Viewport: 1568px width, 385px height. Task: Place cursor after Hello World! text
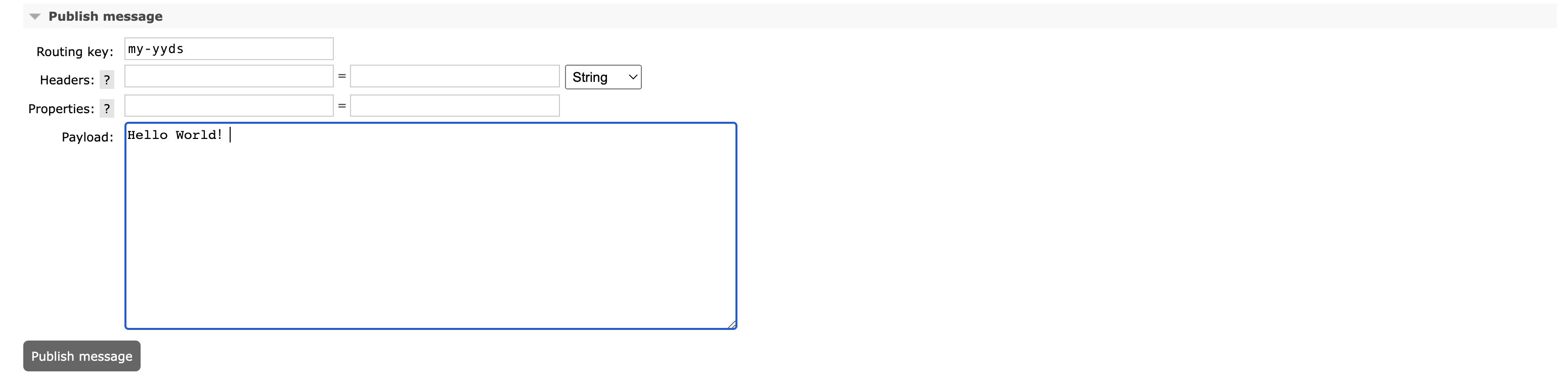pos(229,134)
